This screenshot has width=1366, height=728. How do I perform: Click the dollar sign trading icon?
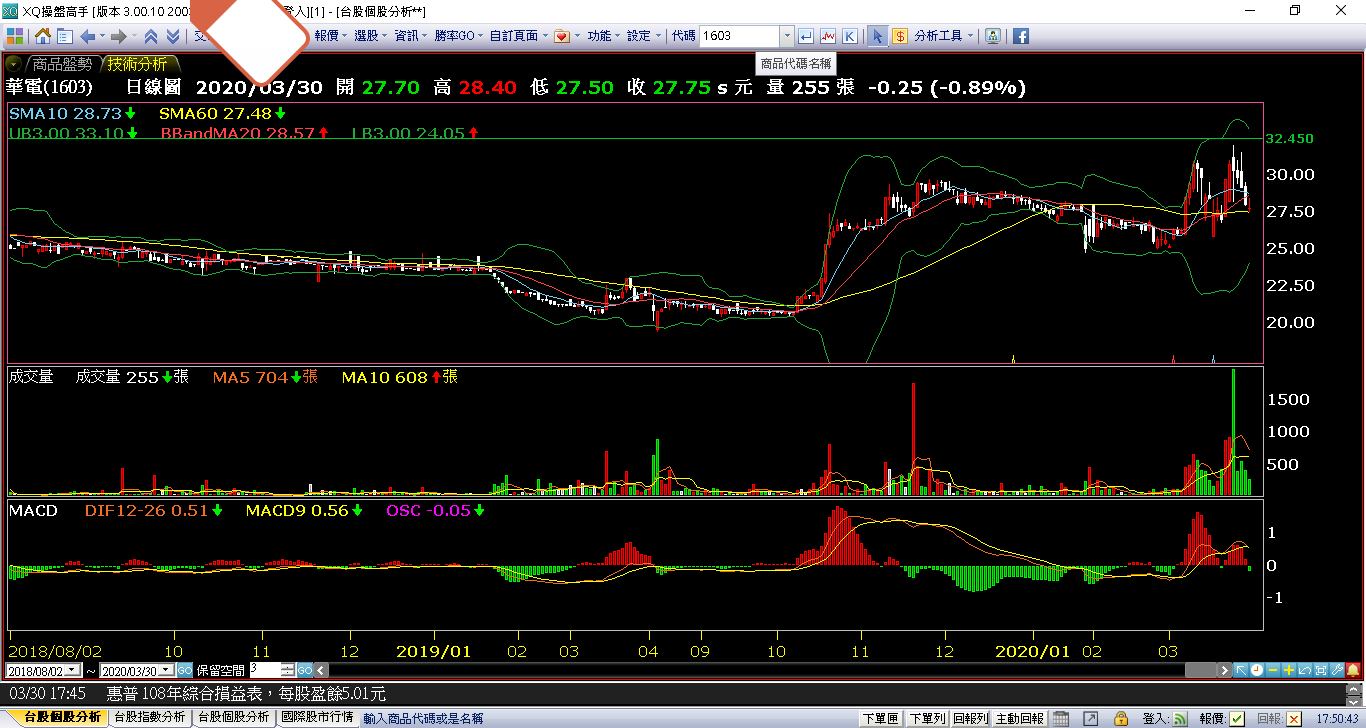(x=899, y=36)
